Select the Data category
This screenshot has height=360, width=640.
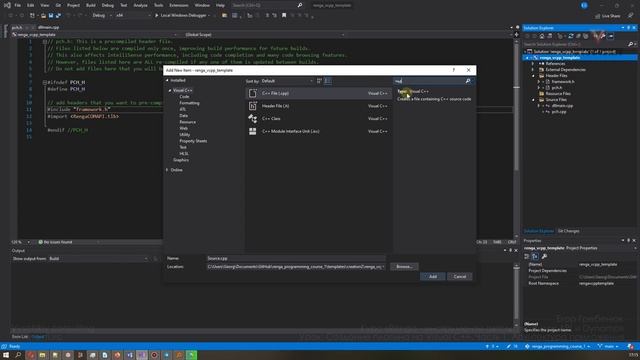pos(183,116)
